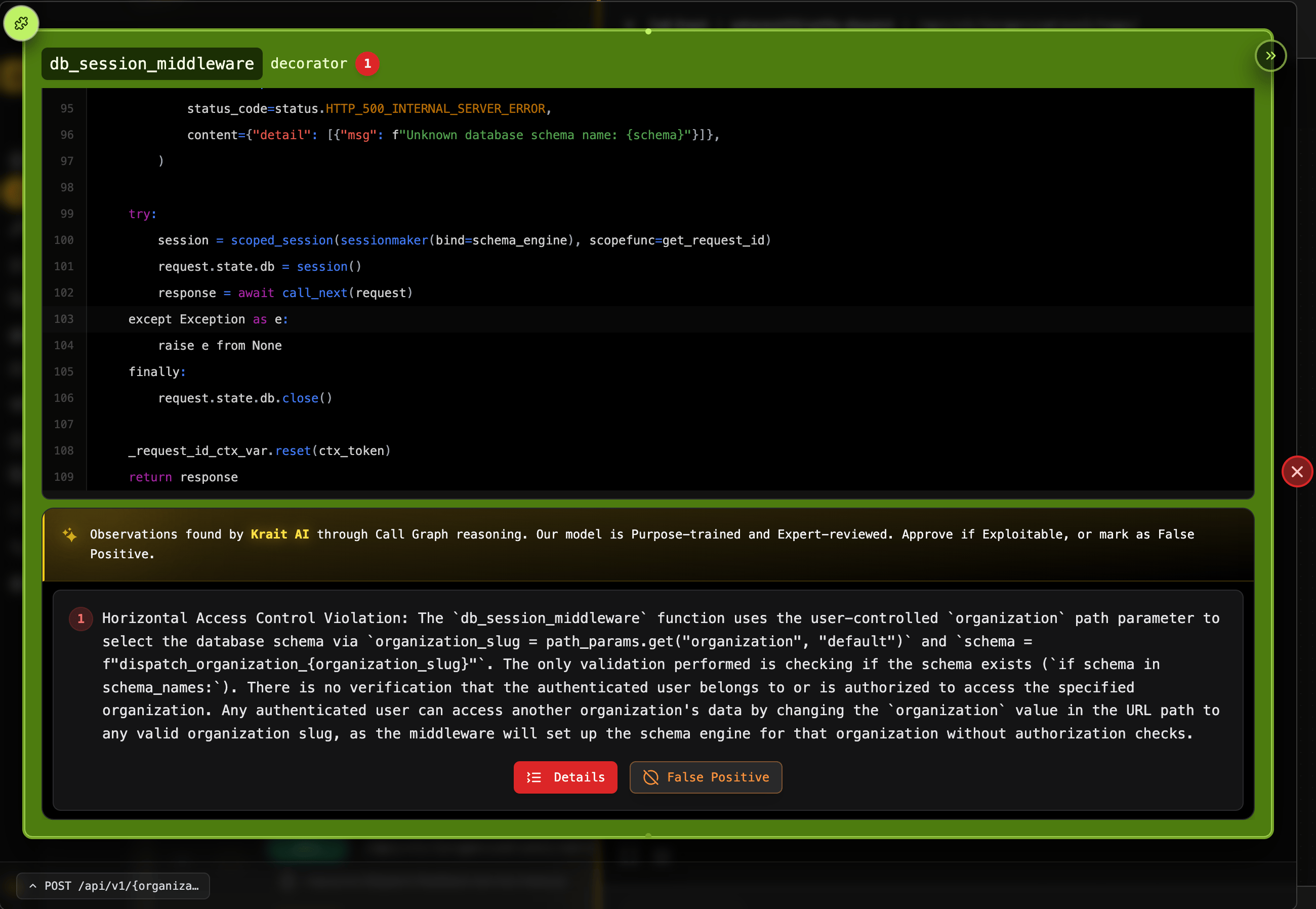Click the red count badge beside decorator

[x=367, y=64]
